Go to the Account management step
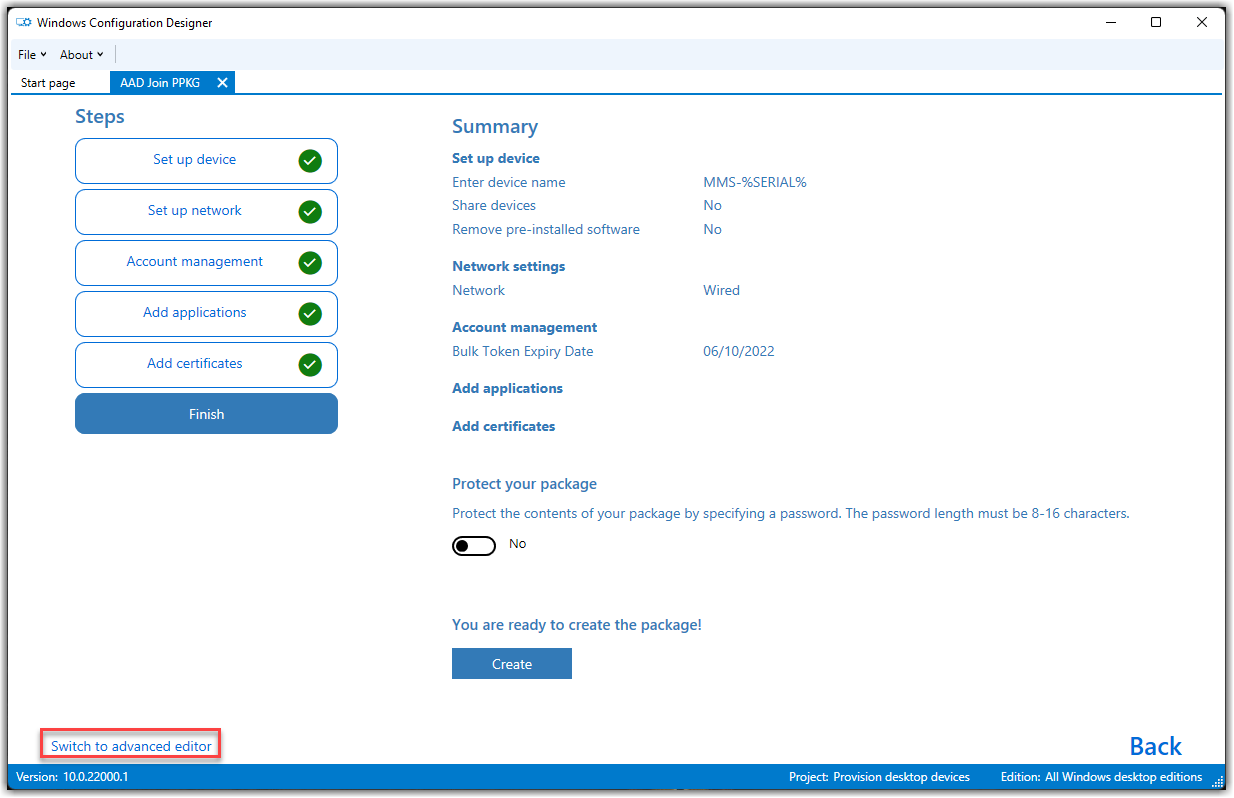The width and height of the screenshot is (1234, 798). coord(206,262)
